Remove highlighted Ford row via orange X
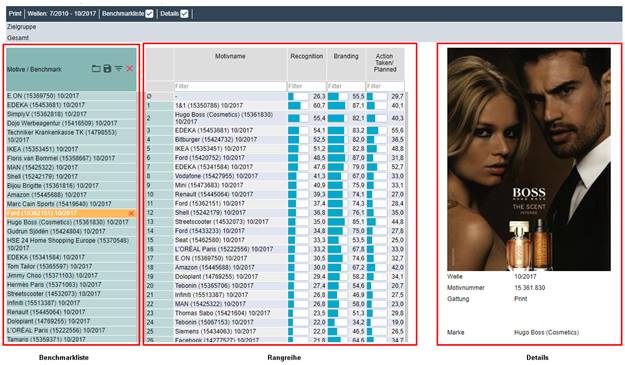Viewport: 625px width, 365px height. (x=131, y=214)
